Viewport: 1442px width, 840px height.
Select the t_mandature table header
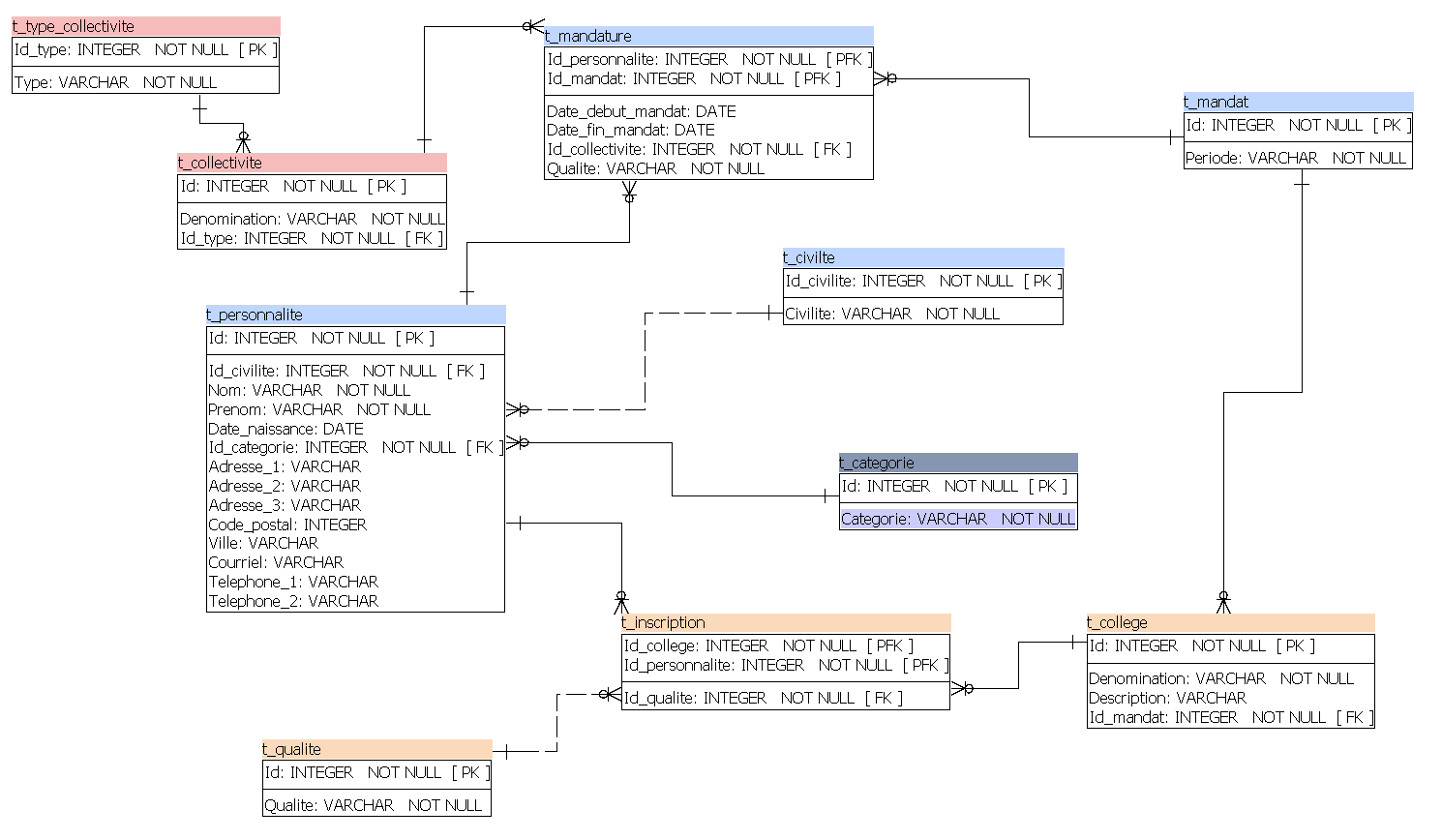(709, 36)
